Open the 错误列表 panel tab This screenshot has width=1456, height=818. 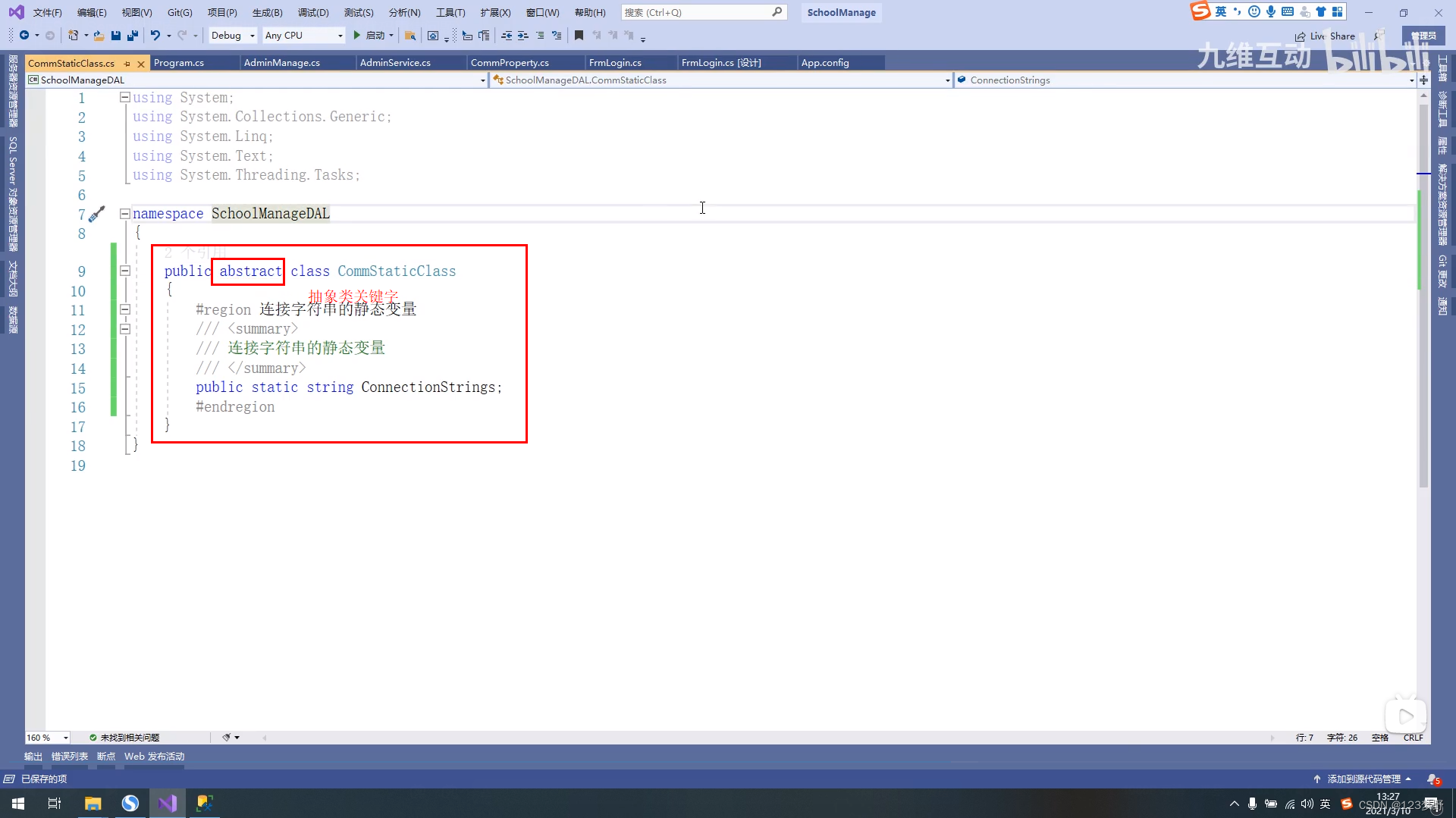70,757
